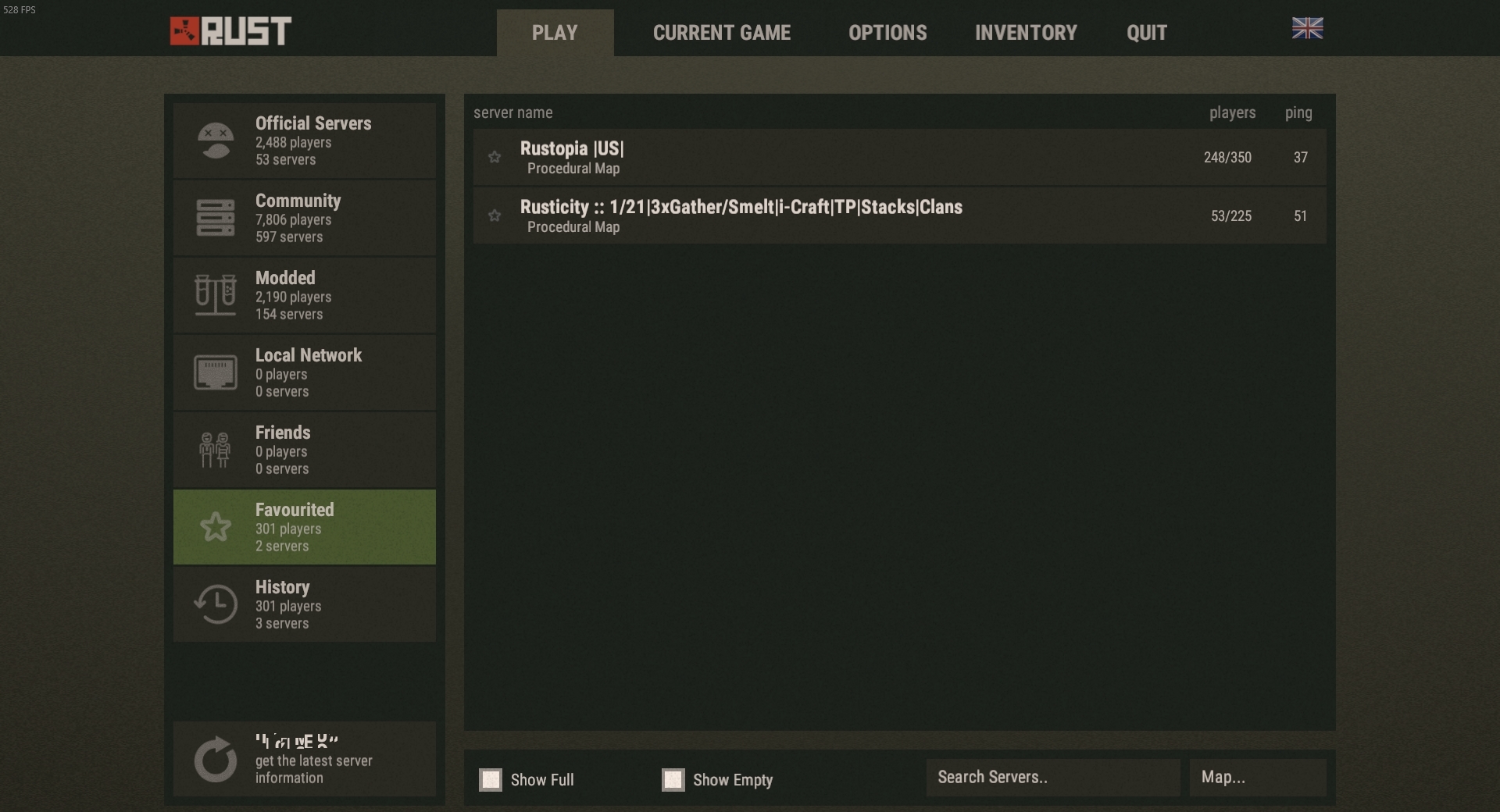Show the Official Servers list

tap(305, 141)
